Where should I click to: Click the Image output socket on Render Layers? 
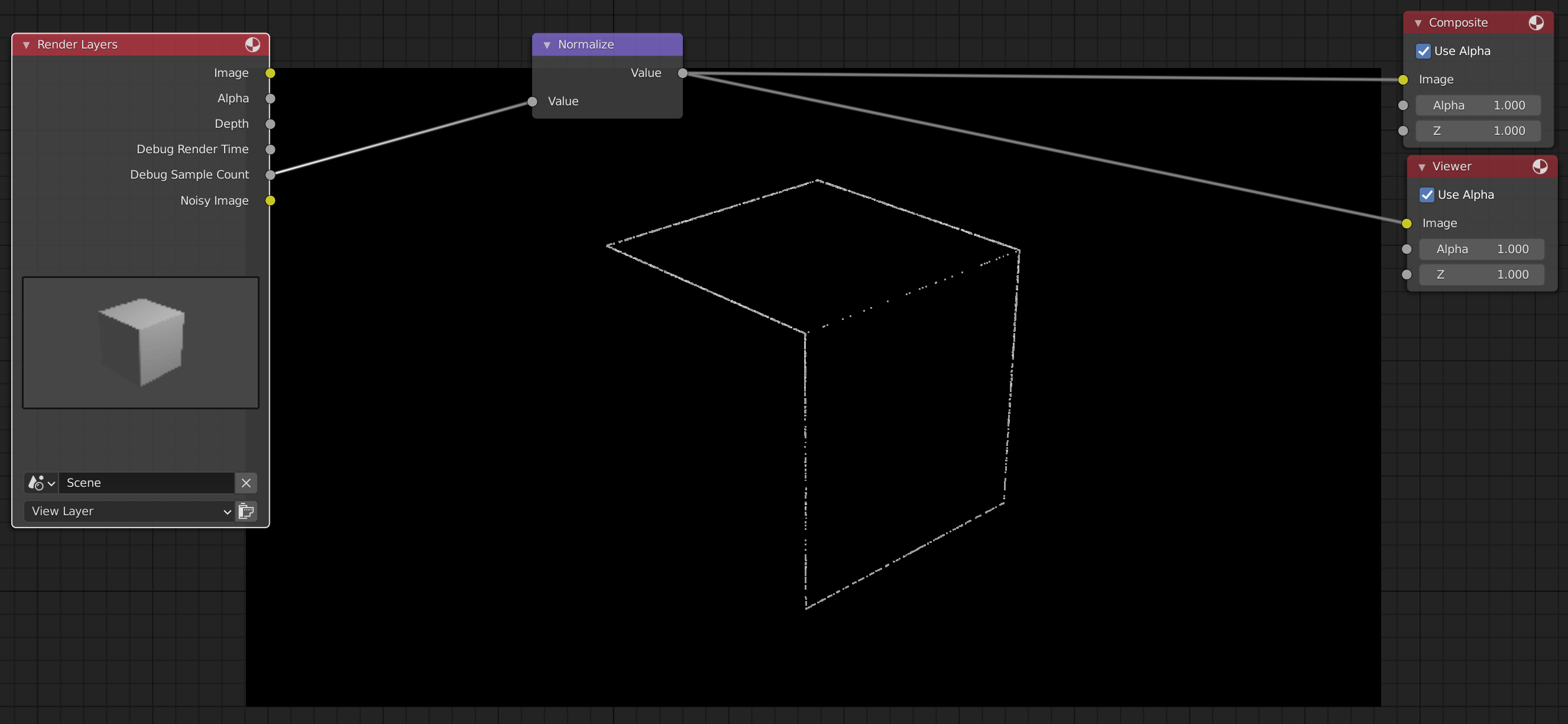(x=270, y=73)
